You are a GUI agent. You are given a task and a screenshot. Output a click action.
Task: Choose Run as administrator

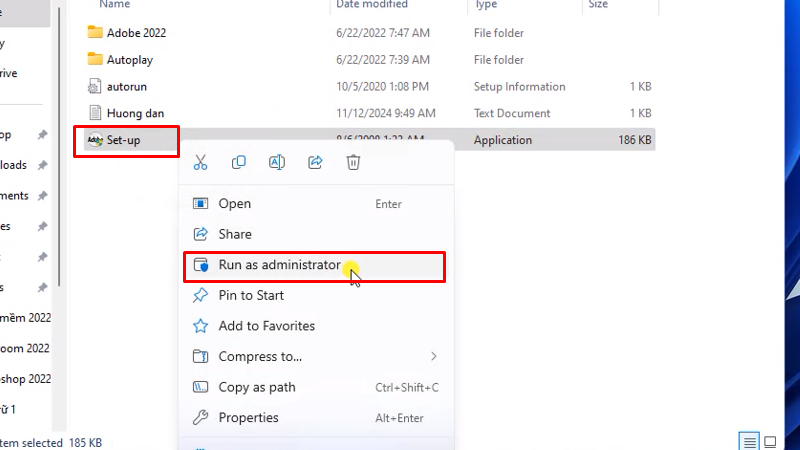click(279, 266)
